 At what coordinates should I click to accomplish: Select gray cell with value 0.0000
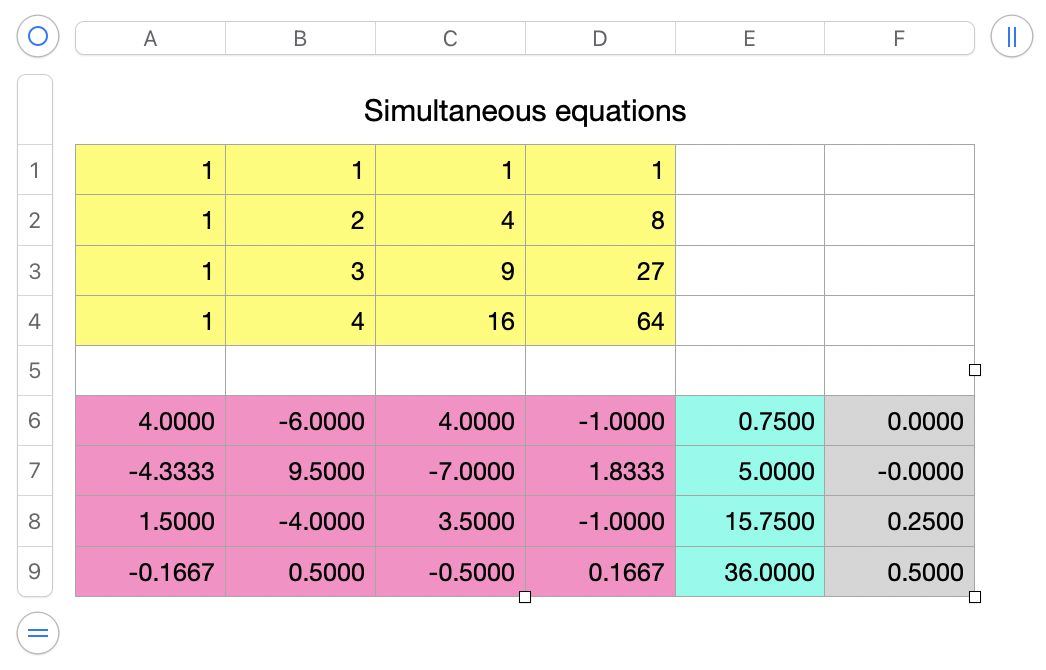899,420
